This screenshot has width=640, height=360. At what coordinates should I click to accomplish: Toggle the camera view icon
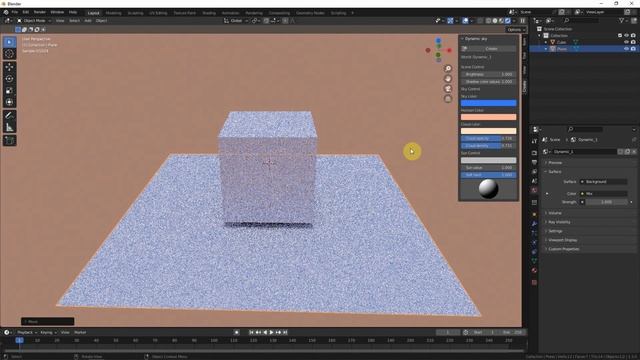click(x=448, y=89)
